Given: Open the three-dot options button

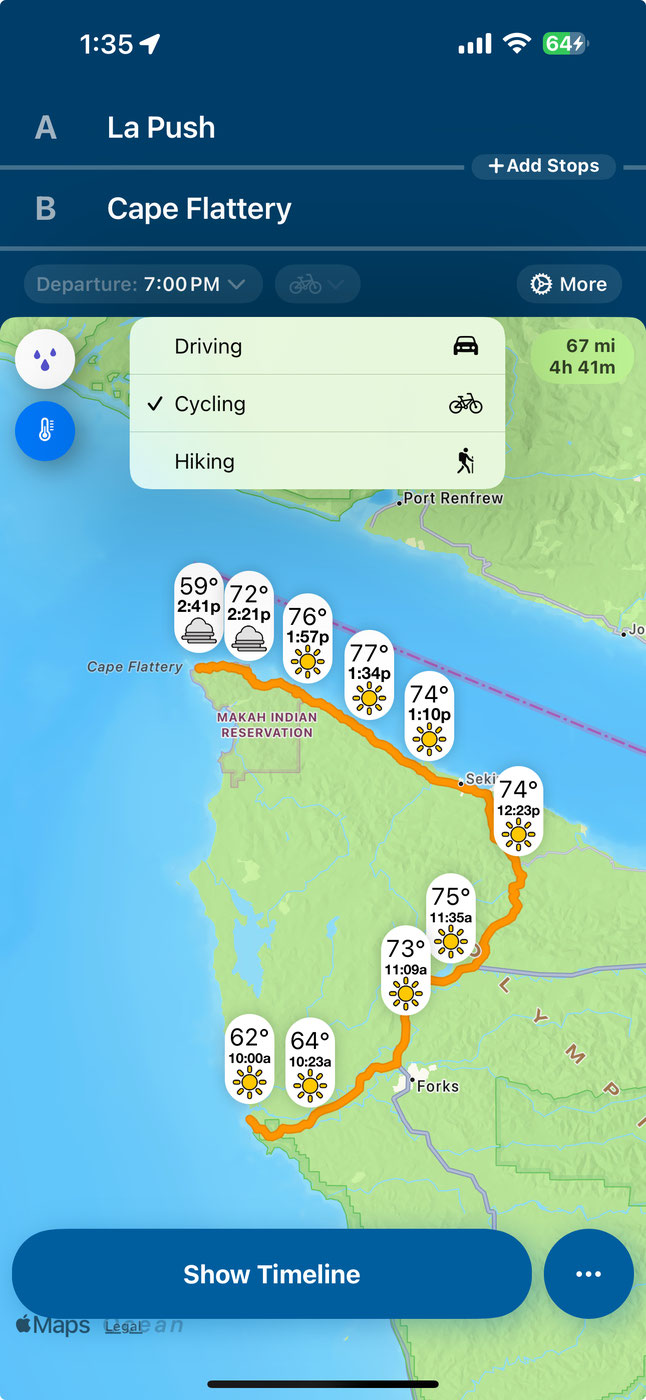Looking at the screenshot, I should pos(588,1274).
